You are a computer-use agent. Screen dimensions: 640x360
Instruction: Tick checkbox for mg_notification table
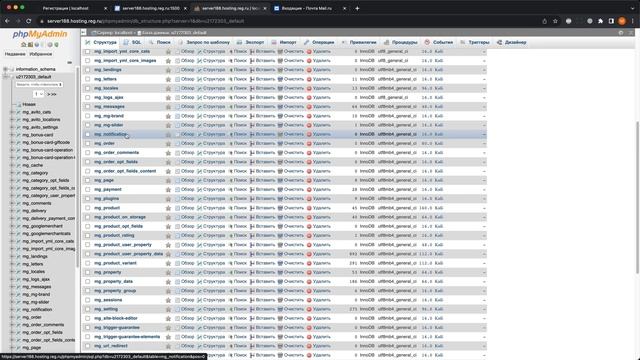(x=87, y=134)
